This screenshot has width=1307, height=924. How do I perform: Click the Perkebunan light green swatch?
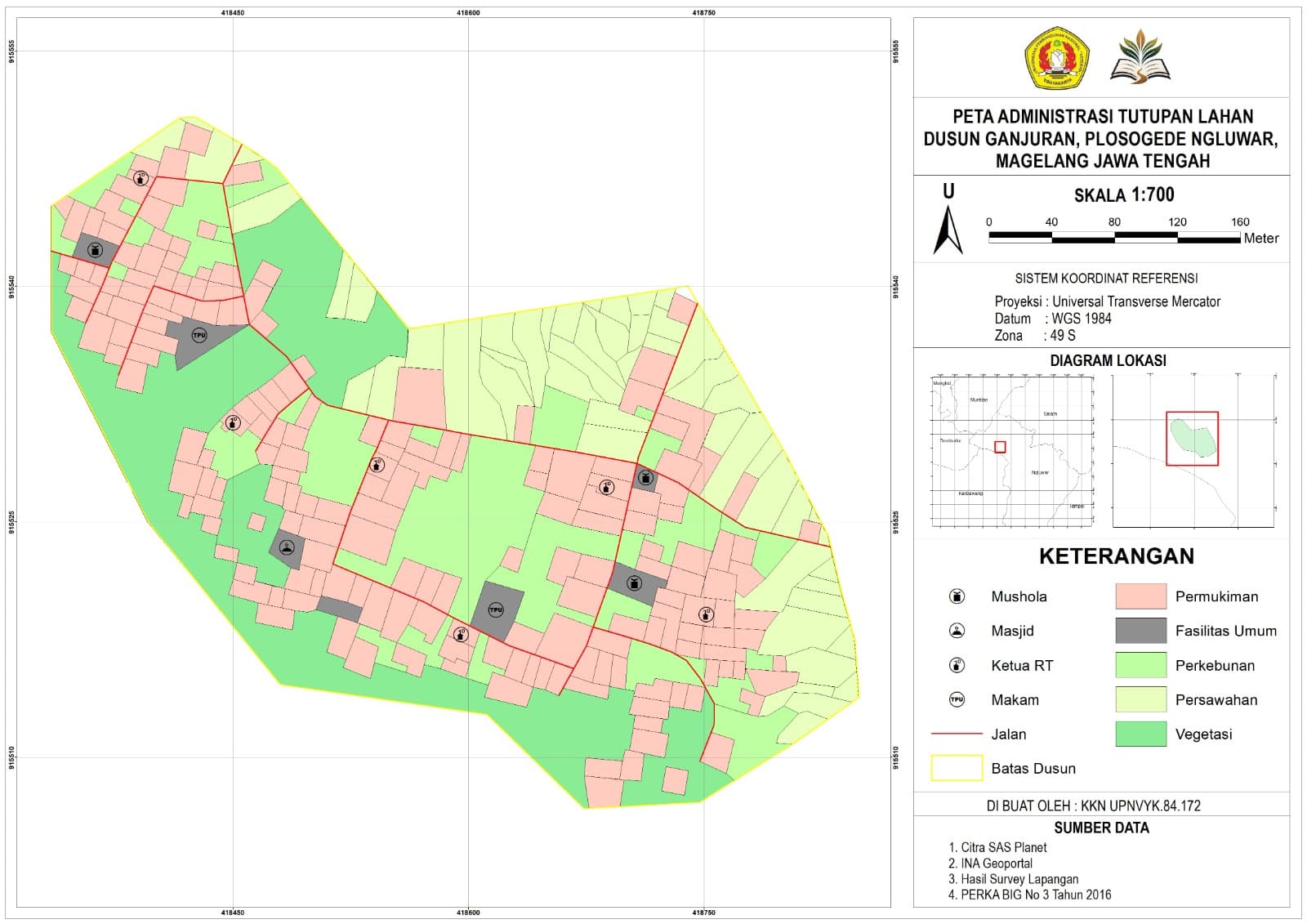(1140, 665)
